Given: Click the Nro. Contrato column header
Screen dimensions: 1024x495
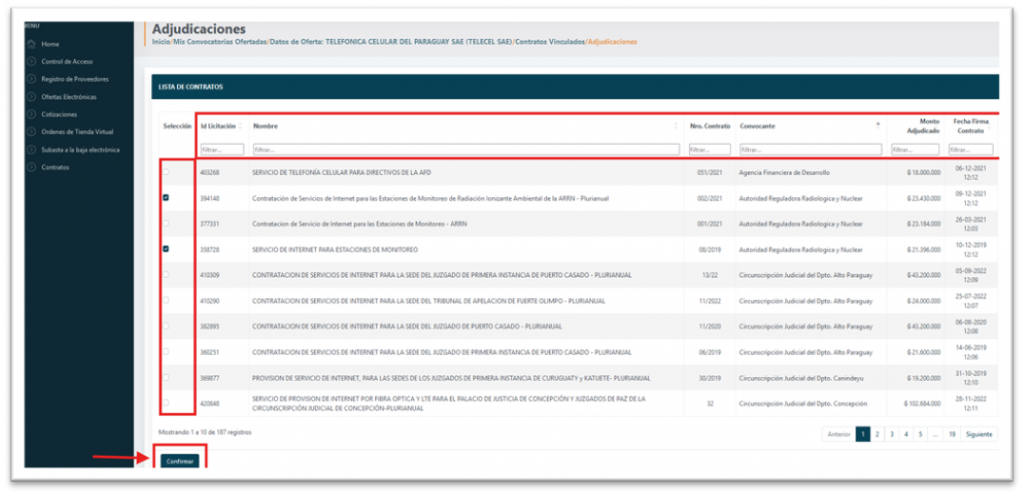Looking at the screenshot, I should tap(710, 125).
